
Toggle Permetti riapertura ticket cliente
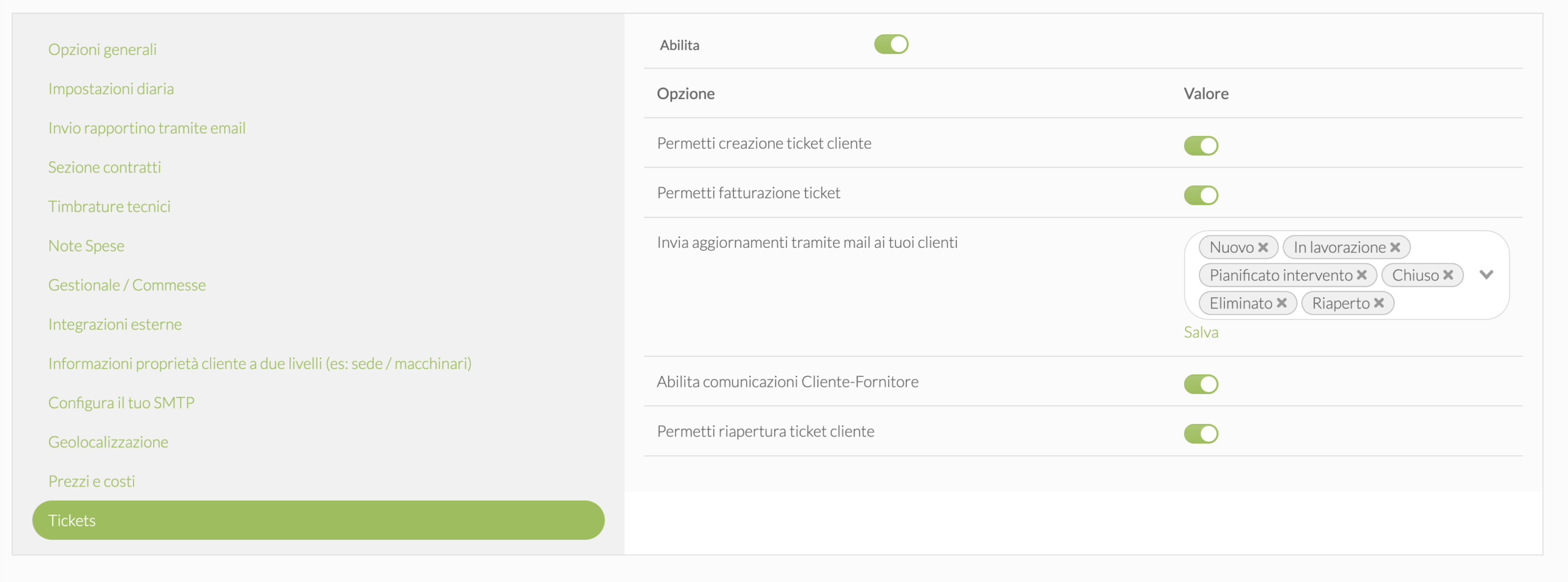pyautogui.click(x=1200, y=434)
